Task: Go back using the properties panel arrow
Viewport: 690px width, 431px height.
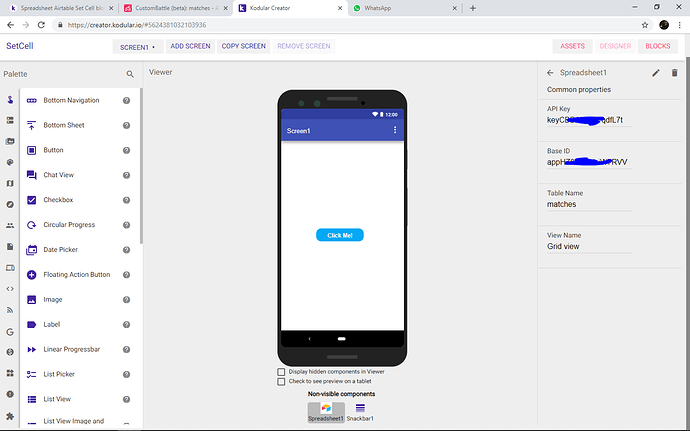Action: coord(550,73)
